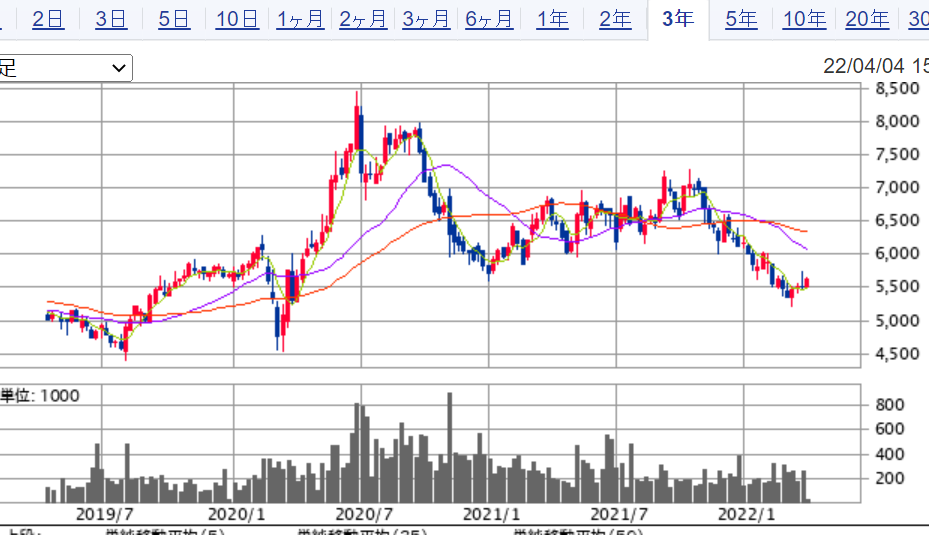Click the 800 volume axis label
The image size is (929, 535).
pyautogui.click(x=890, y=405)
